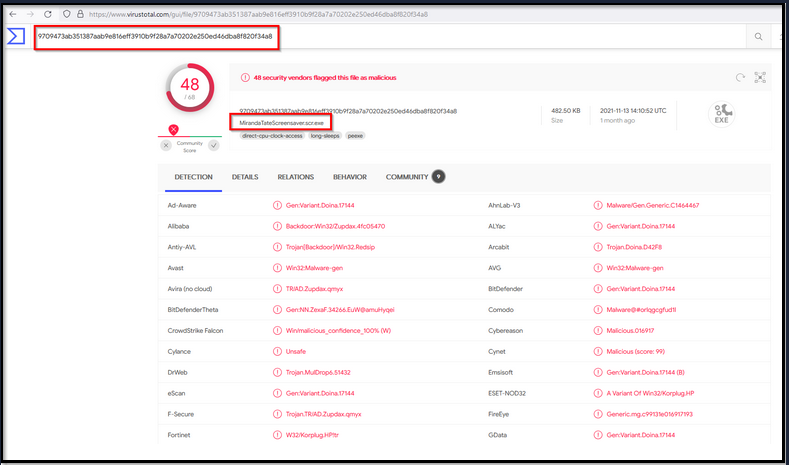The image size is (789, 465).
Task: Click the magnifier search icon
Action: click(758, 36)
